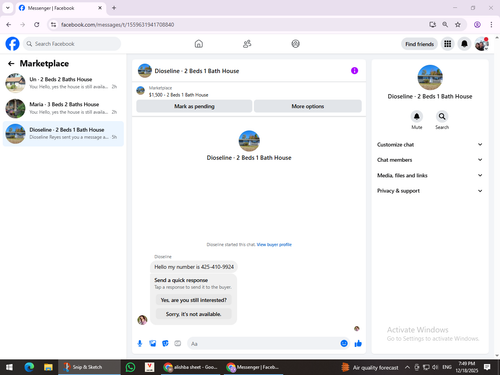Open Chrome profile icon
This screenshot has width=500, height=375.
(477, 24)
